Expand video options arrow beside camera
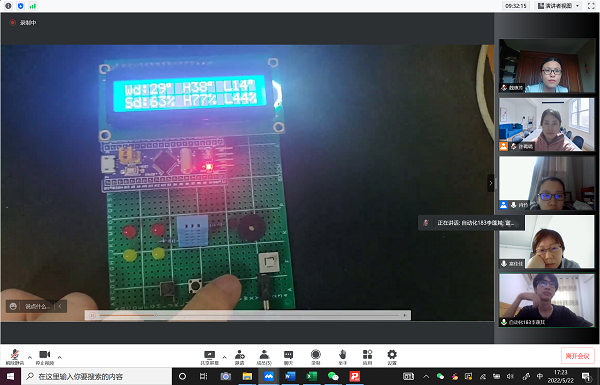Screen dimensions: 600x385 point(60,357)
